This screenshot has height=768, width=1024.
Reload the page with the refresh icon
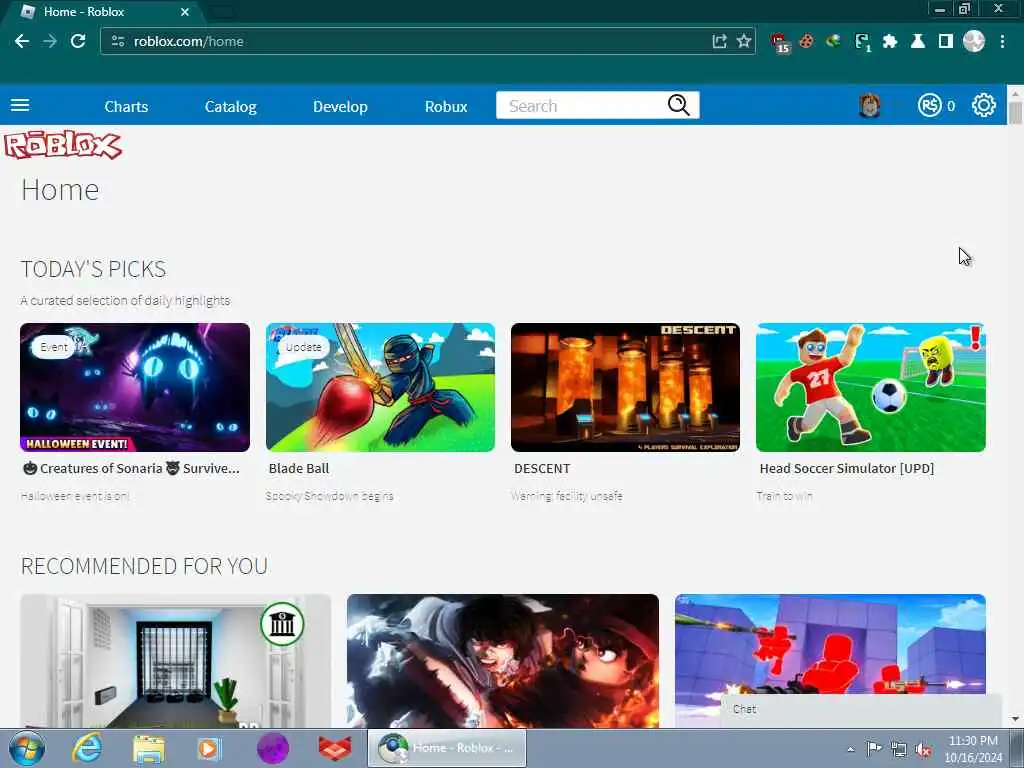(78, 41)
